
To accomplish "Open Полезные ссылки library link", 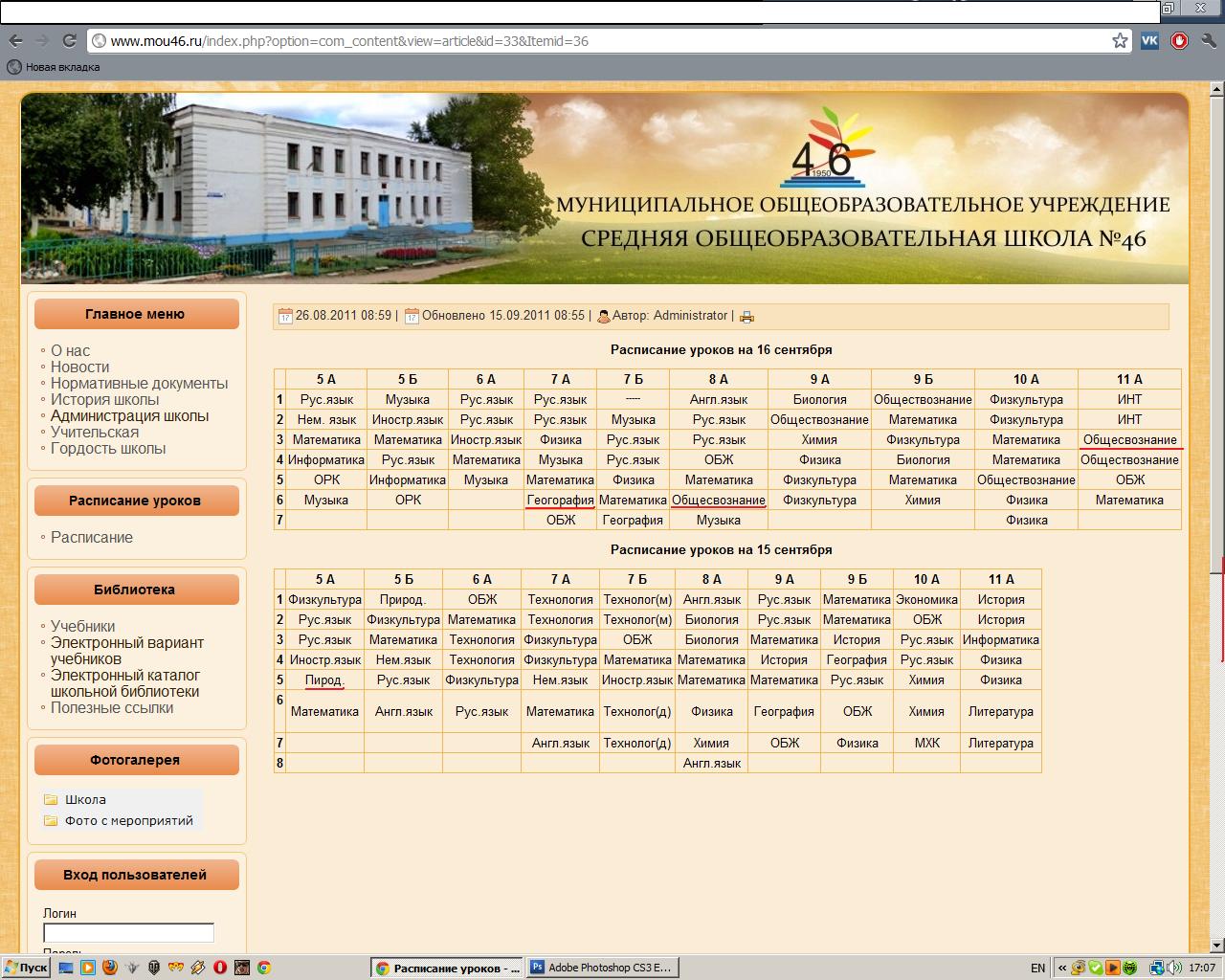I will [x=112, y=707].
